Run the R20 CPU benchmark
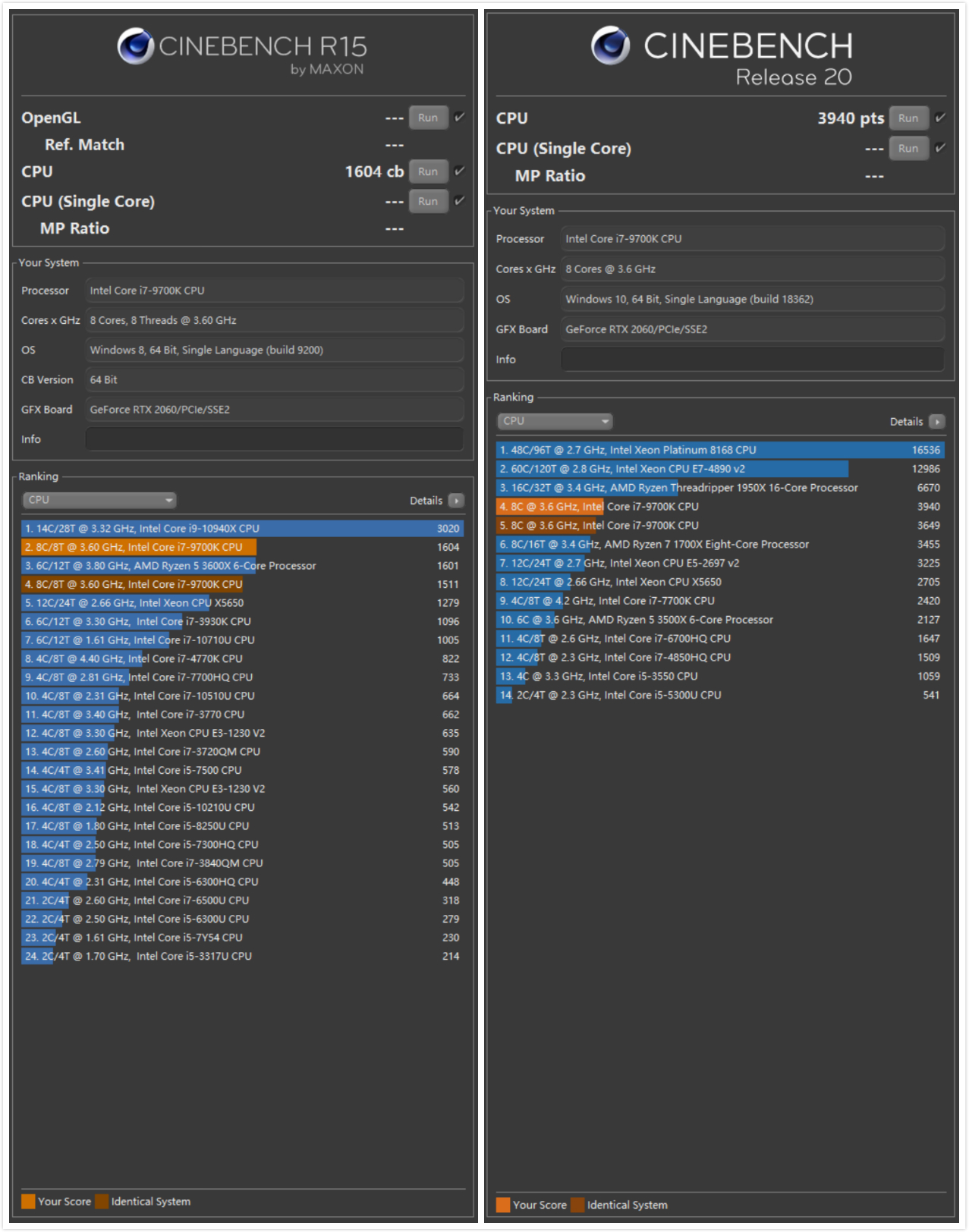969x1232 pixels. coord(908,118)
